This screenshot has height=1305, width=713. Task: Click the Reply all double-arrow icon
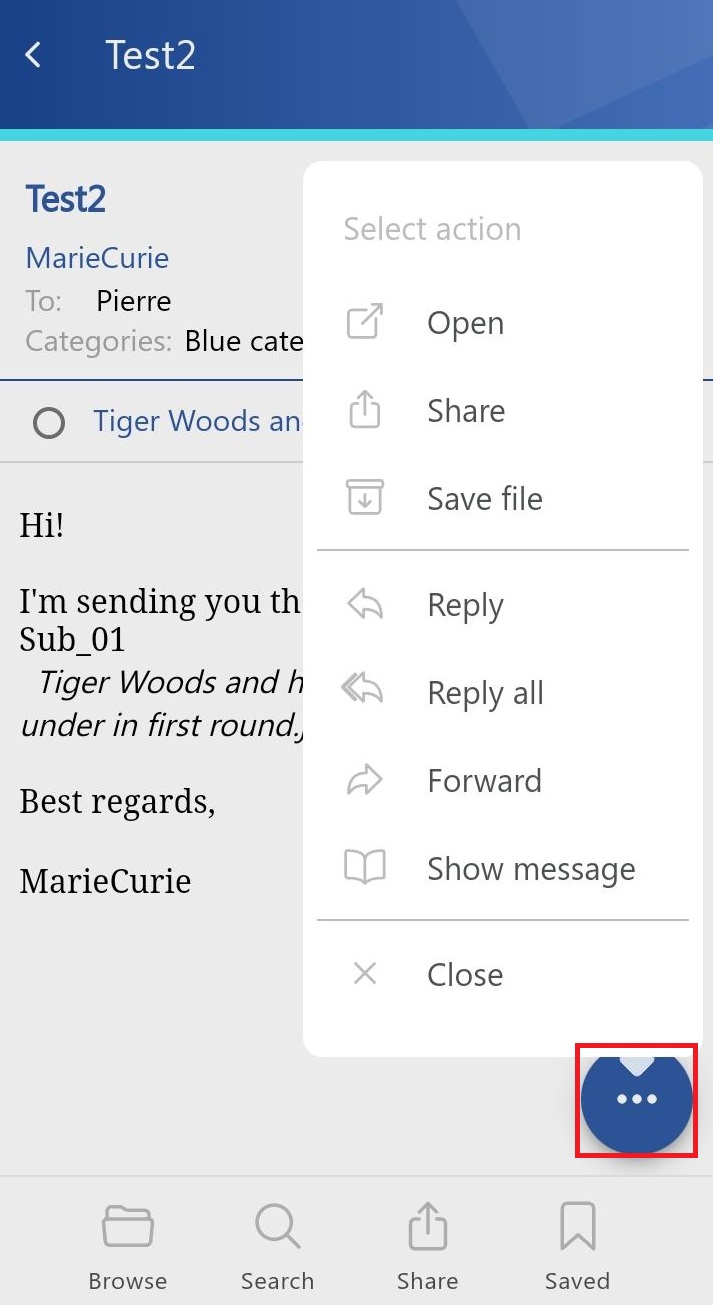point(363,692)
